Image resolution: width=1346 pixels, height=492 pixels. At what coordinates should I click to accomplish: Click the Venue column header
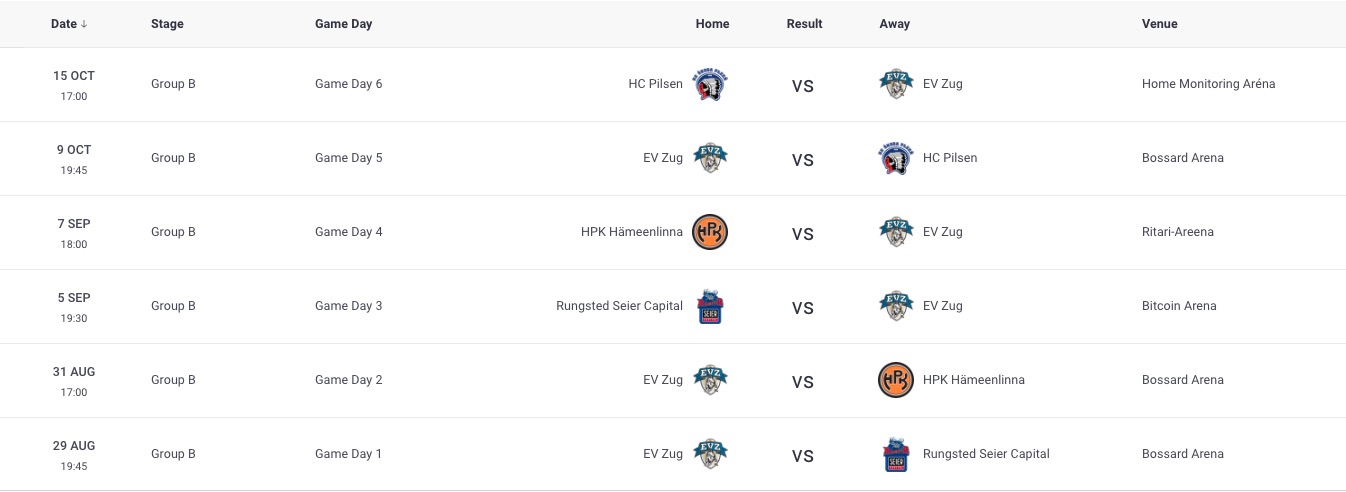pos(1160,24)
